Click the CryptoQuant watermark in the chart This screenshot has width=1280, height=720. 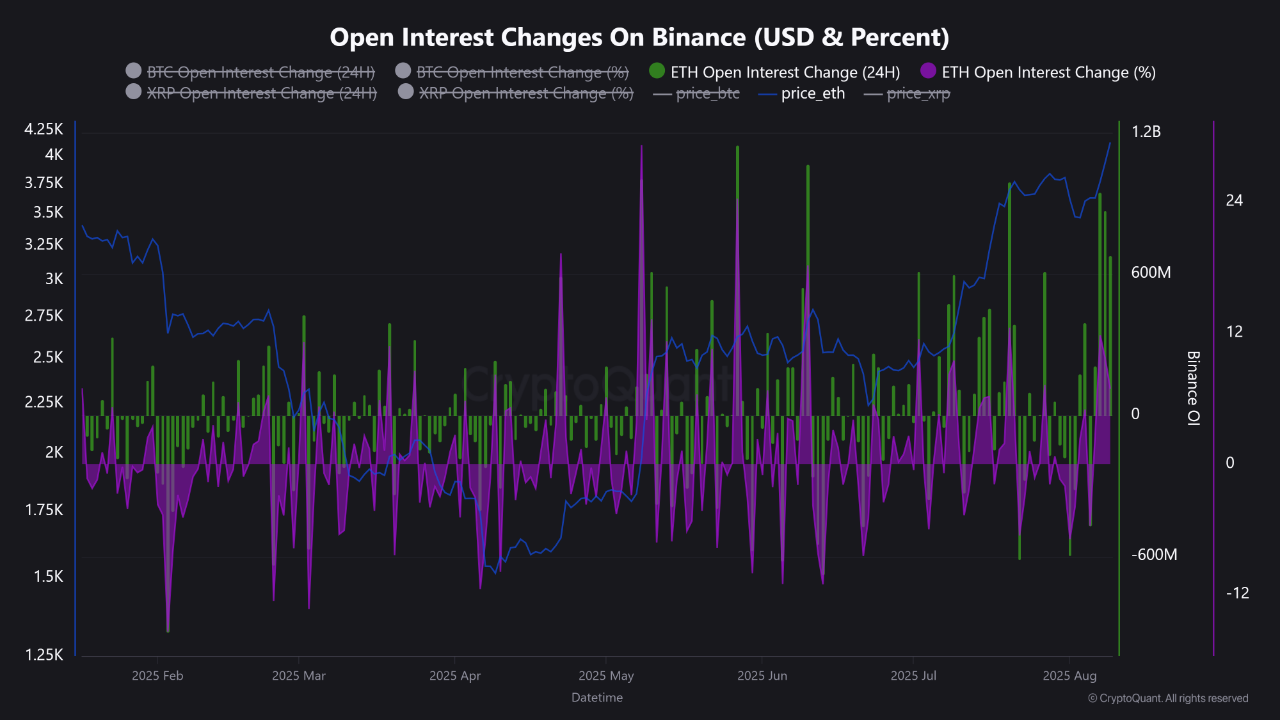[600, 385]
